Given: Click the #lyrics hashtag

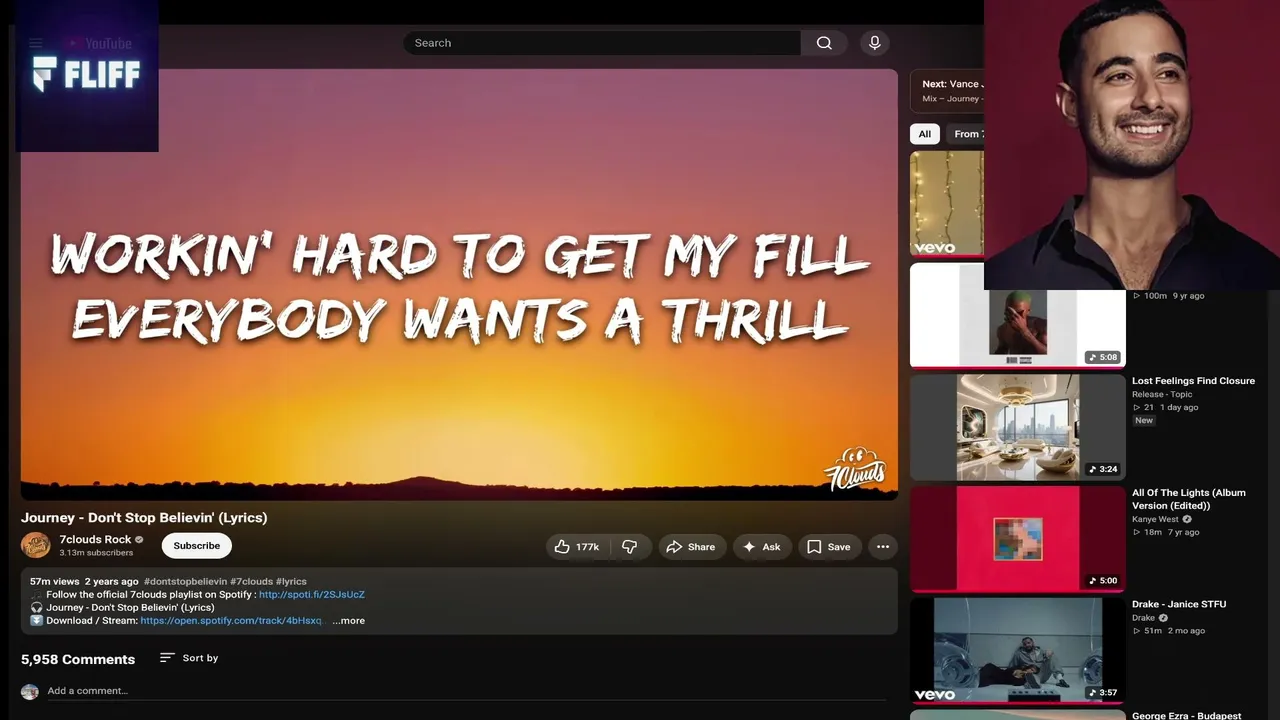Looking at the screenshot, I should (291, 582).
